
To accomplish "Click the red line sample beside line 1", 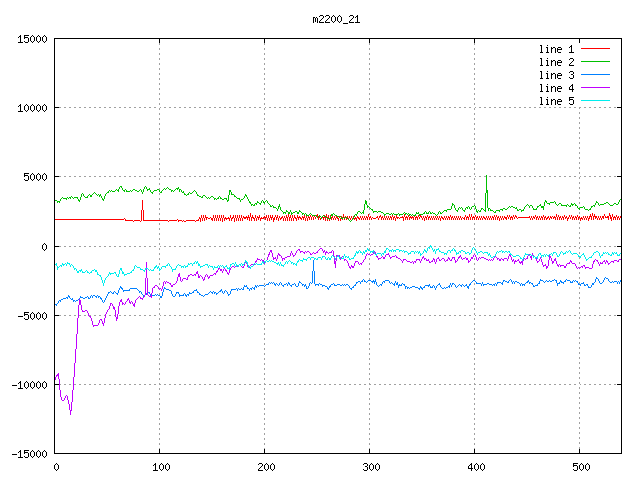I will [x=595, y=49].
